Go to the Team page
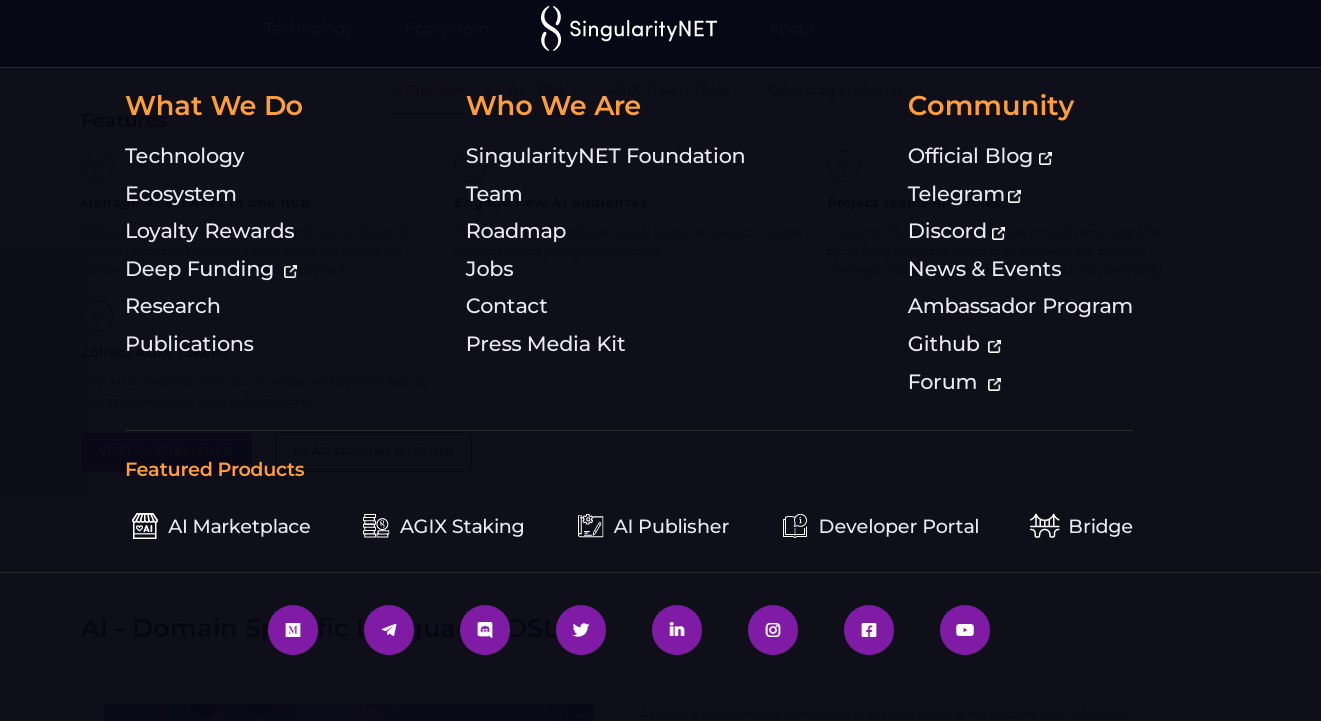1321x721 pixels. point(494,194)
